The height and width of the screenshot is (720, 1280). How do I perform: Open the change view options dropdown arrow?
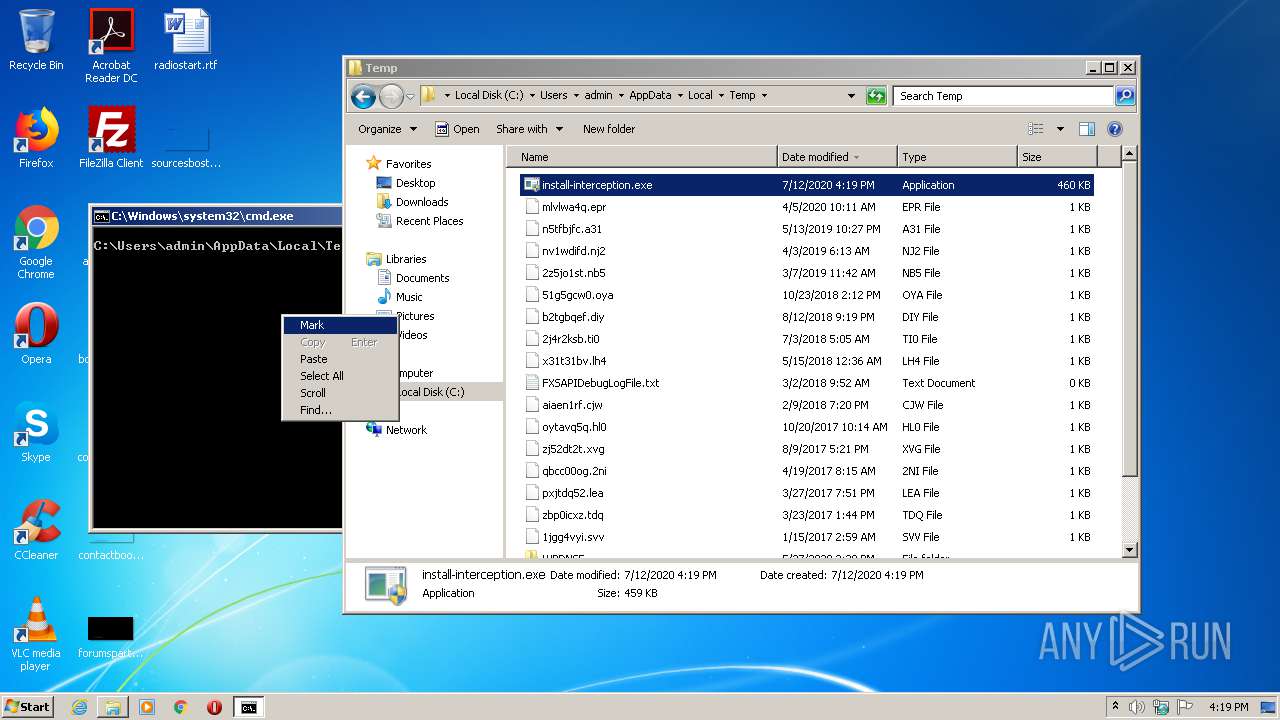pyautogui.click(x=1060, y=129)
